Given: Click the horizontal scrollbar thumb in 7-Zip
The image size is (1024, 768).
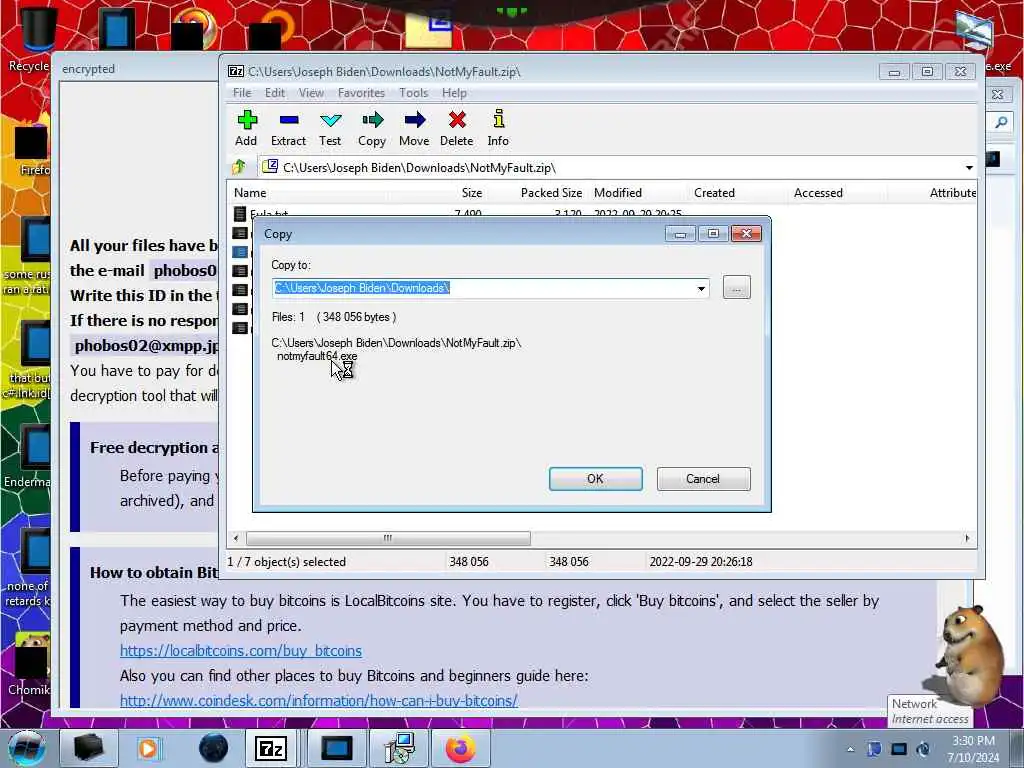Looking at the screenshot, I should pos(388,538).
